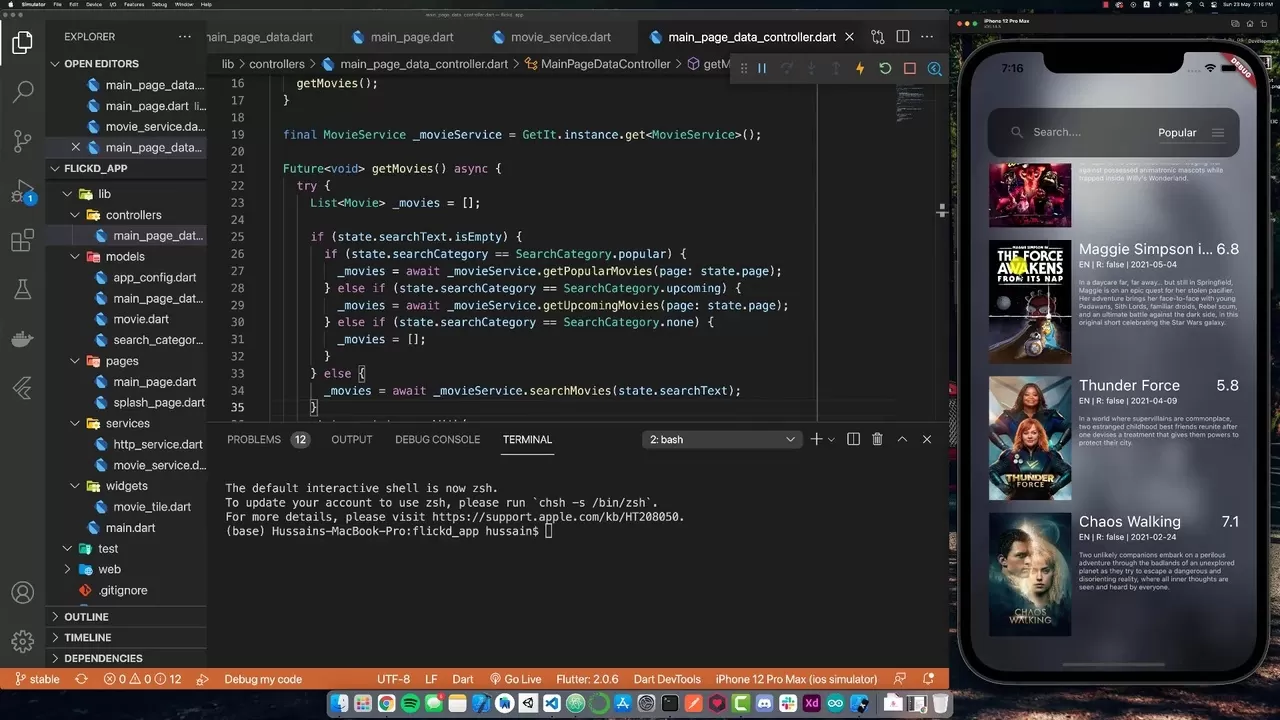Viewport: 1280px width, 720px height.
Task: Toggle the split editor layout icon
Action: (x=902, y=36)
